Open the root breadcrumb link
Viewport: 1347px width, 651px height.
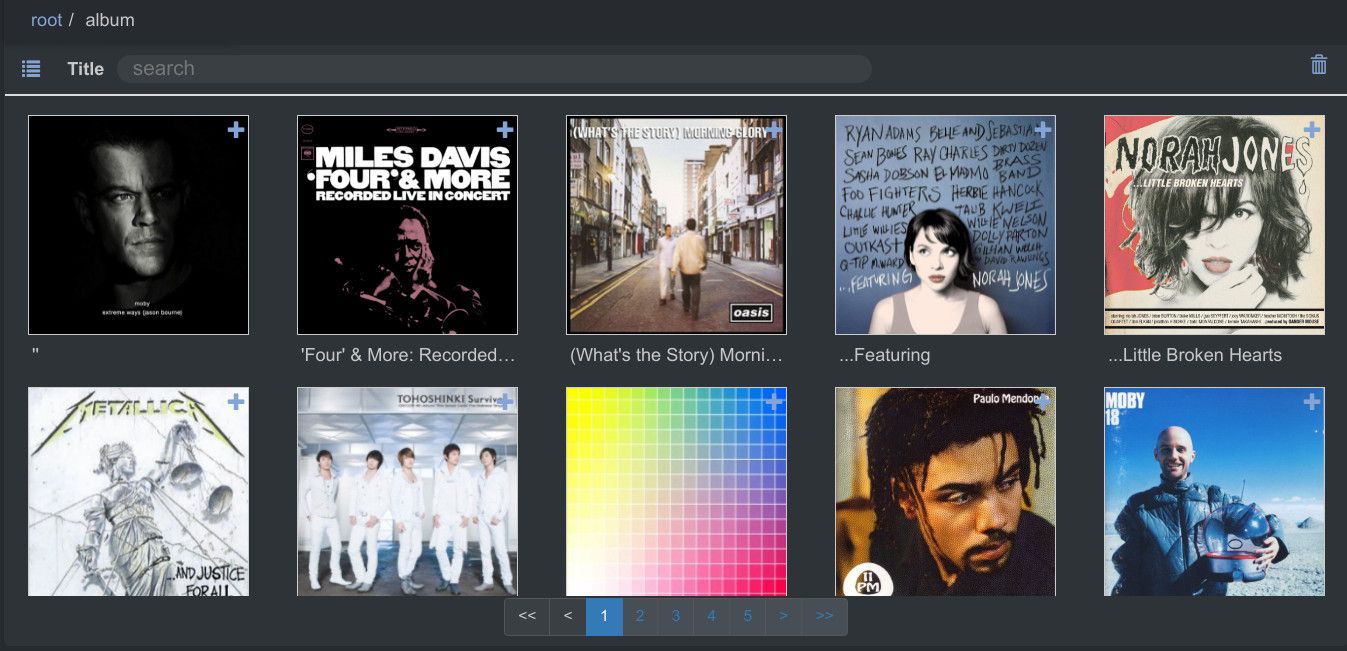(46, 20)
